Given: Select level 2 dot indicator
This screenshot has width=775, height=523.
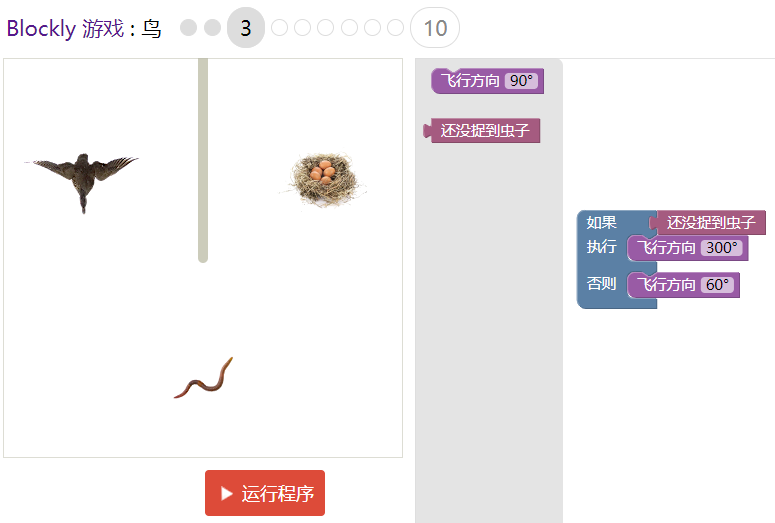Looking at the screenshot, I should 213,28.
